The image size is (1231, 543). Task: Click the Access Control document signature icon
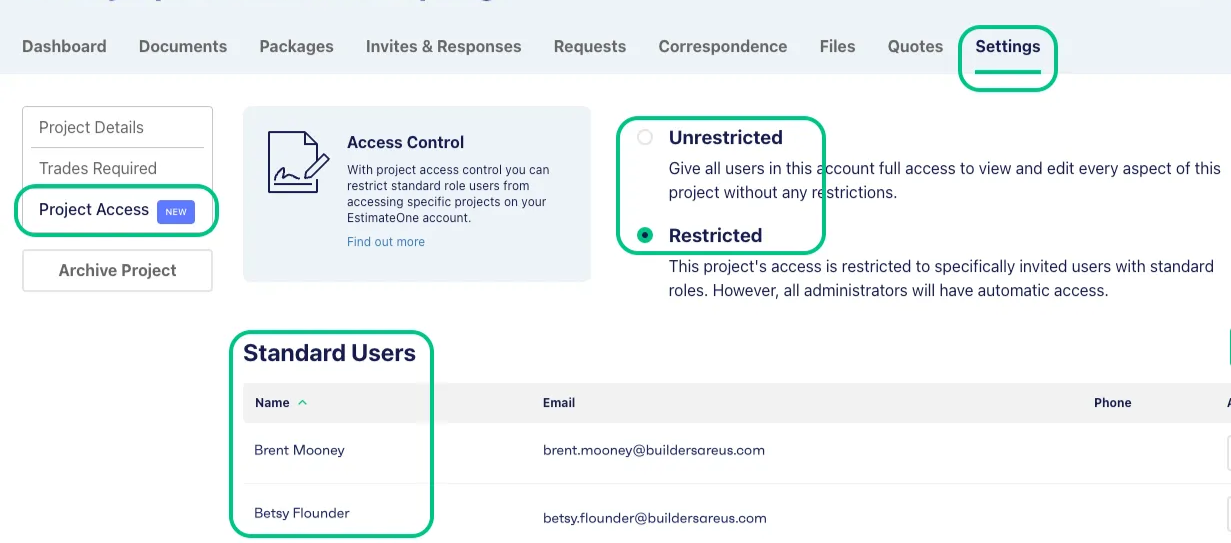[x=298, y=163]
